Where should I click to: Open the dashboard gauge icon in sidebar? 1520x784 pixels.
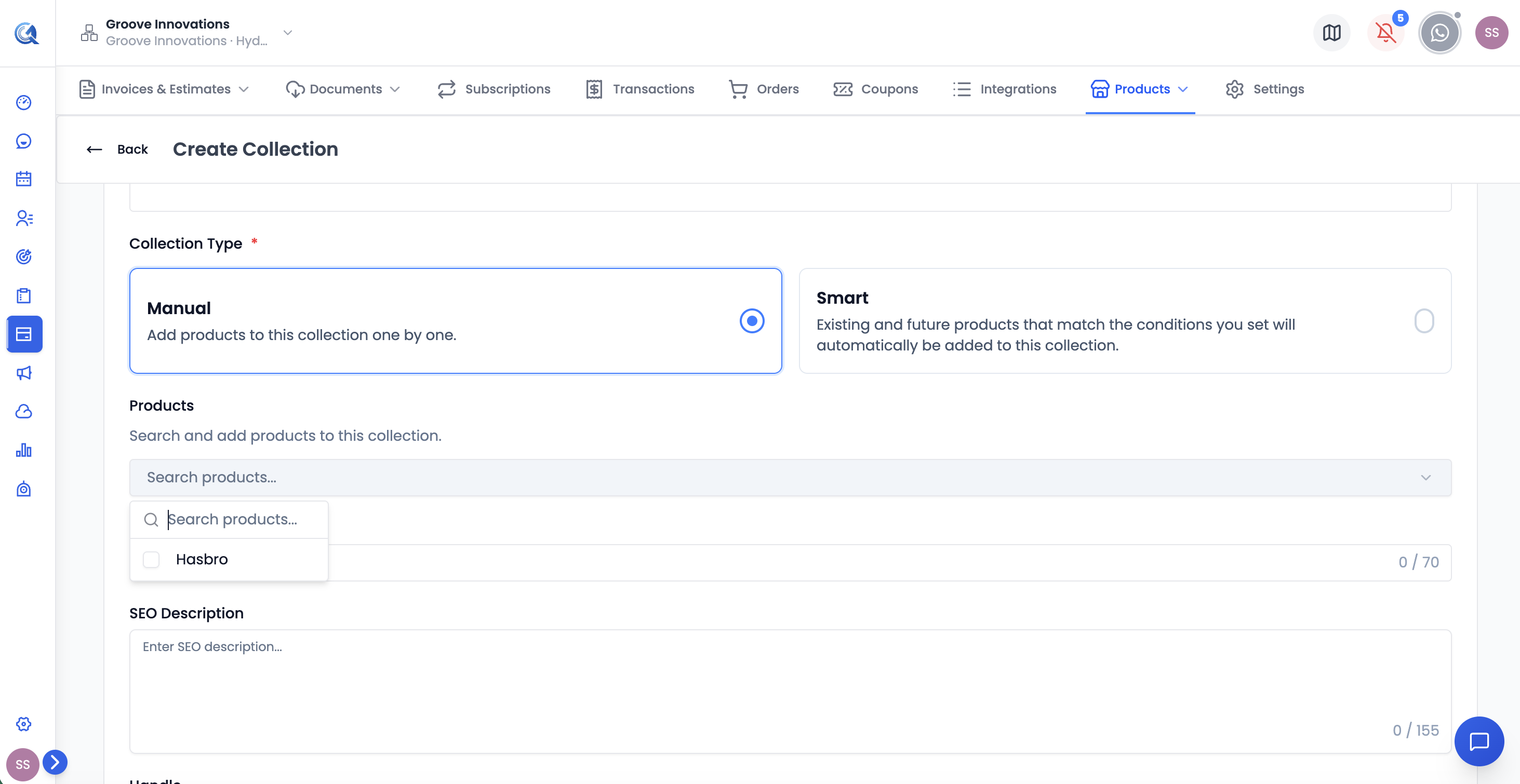[x=23, y=103]
